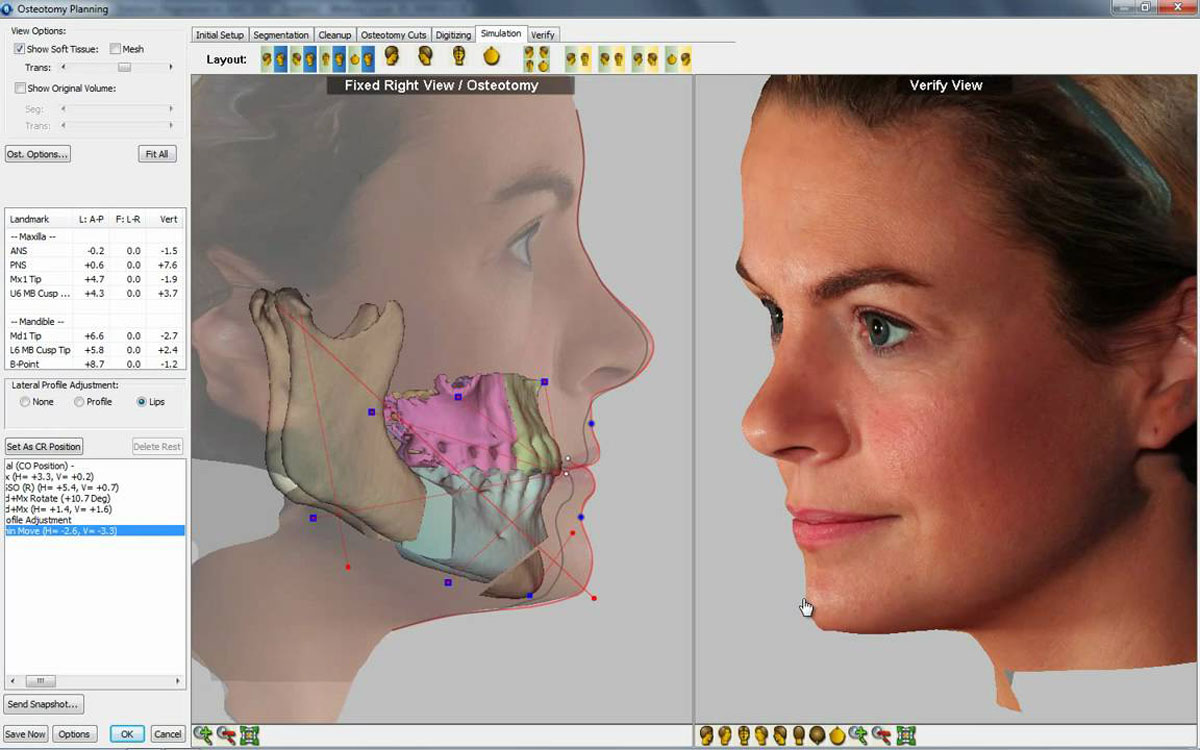Screen dimensions: 1200x750
Task: Click the Ost. Options... button
Action: click(37, 154)
